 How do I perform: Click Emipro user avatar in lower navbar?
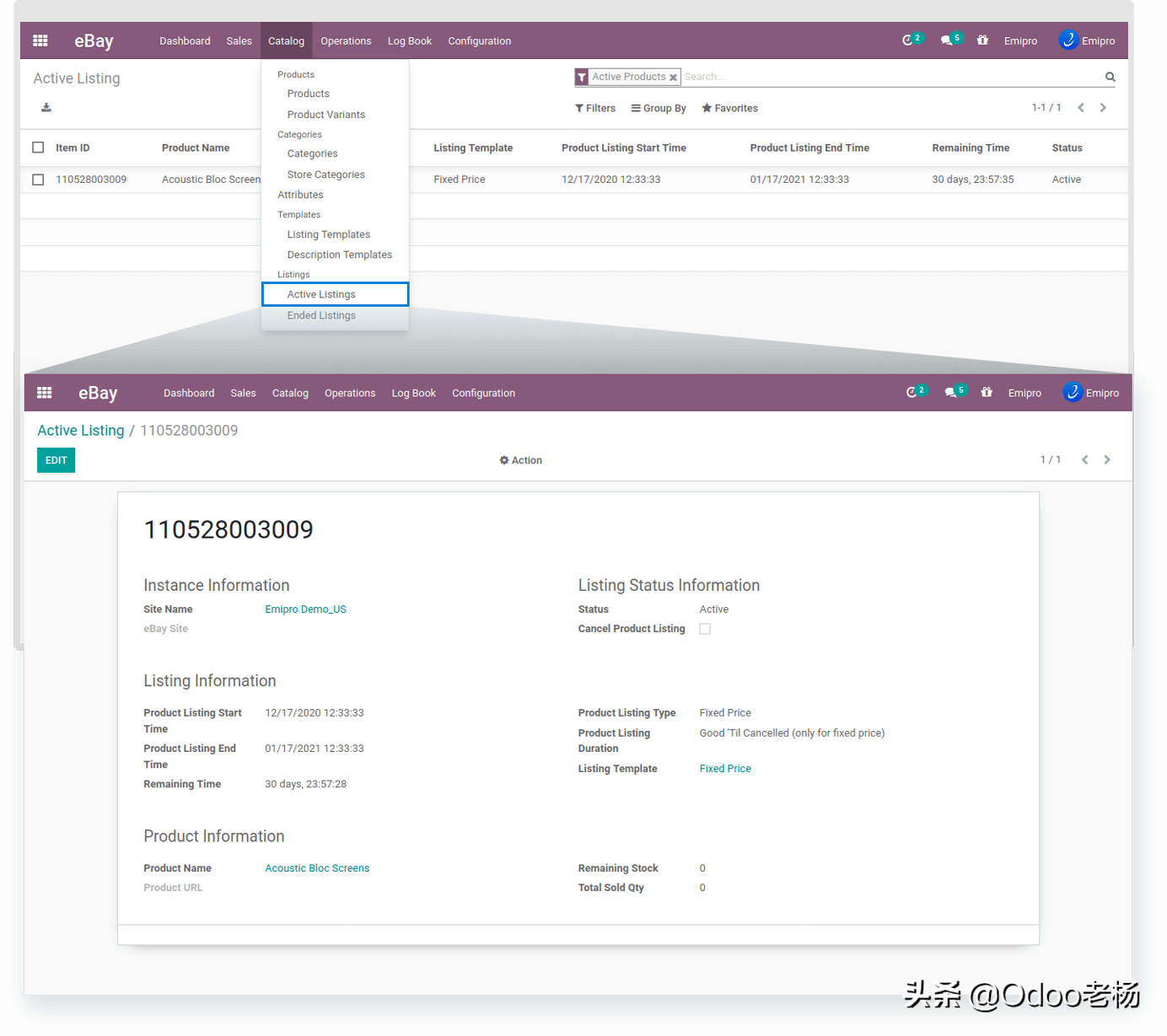(x=1073, y=392)
